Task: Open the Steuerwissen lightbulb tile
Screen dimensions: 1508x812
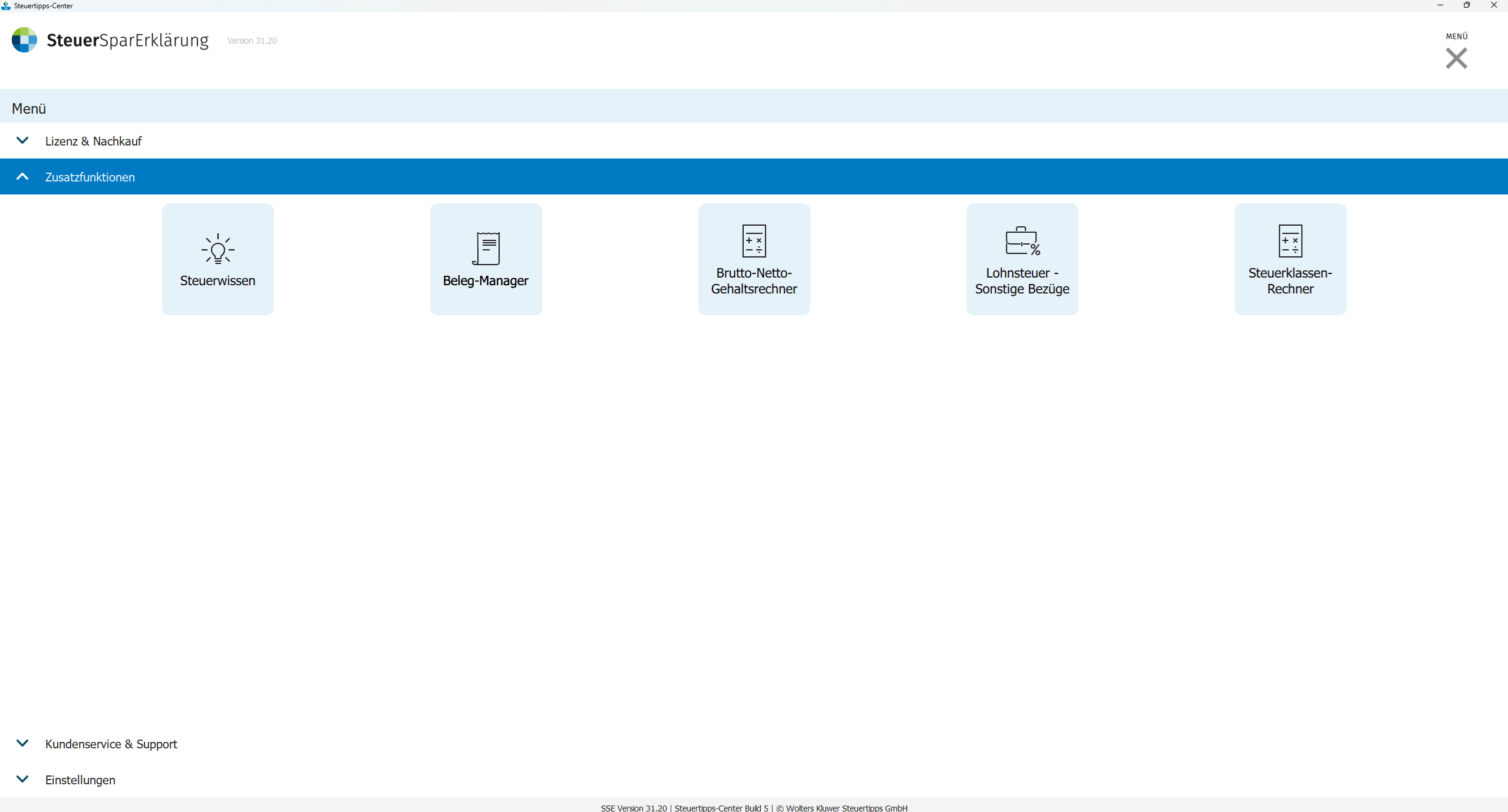Action: (217, 259)
